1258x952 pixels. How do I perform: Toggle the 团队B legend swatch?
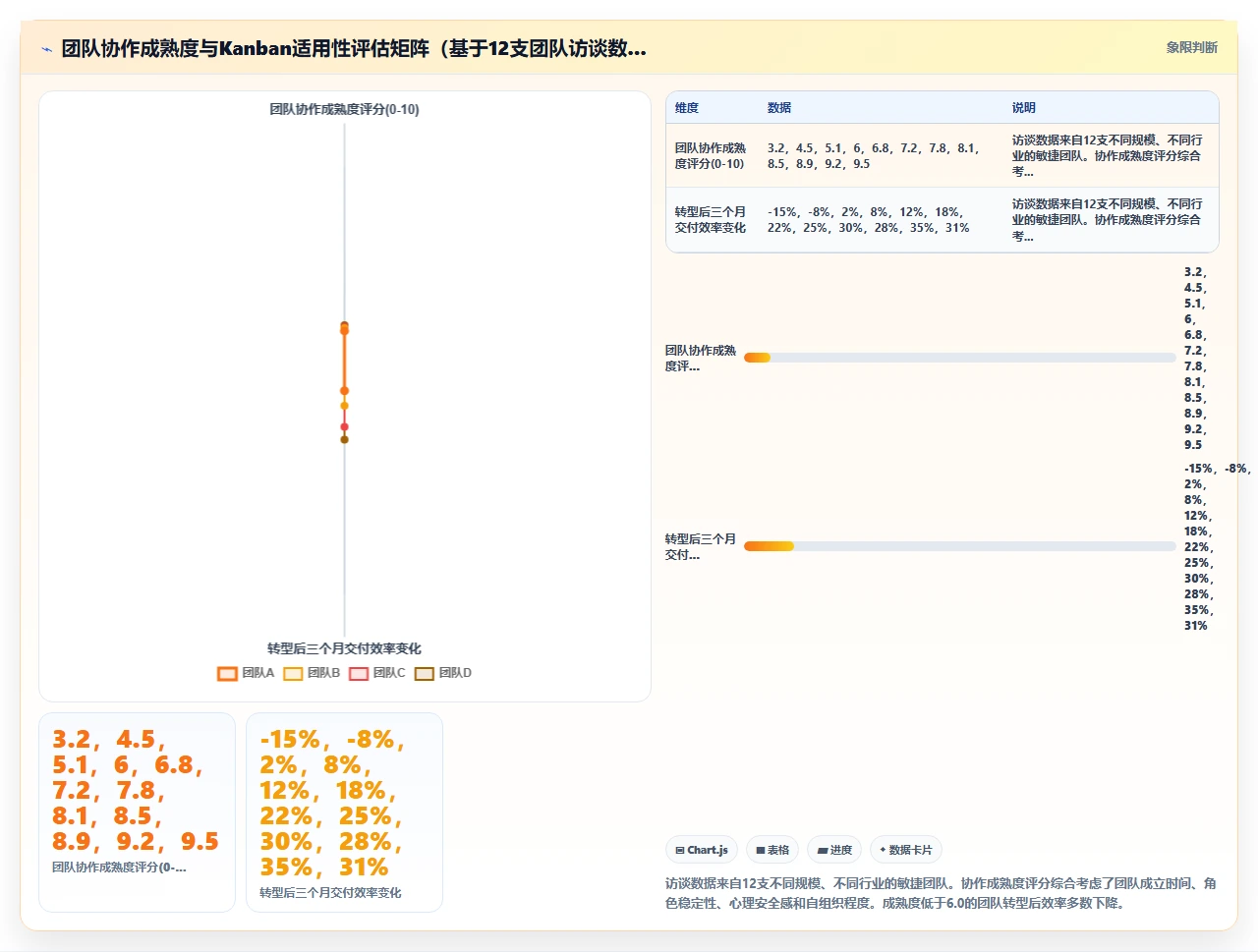point(293,673)
